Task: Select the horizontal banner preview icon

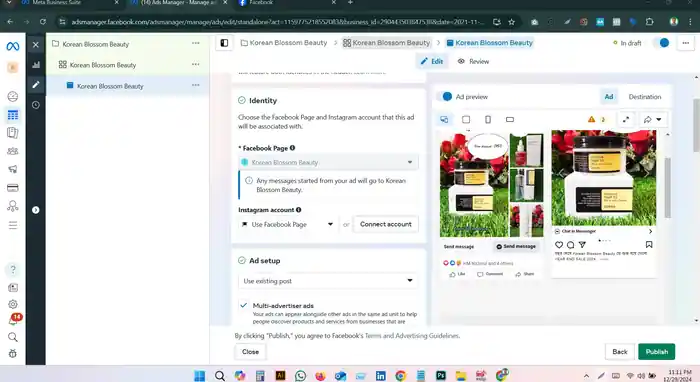Action: point(509,119)
